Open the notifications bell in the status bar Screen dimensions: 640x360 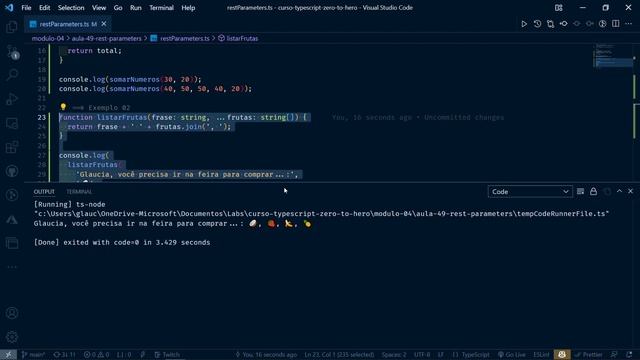629,355
